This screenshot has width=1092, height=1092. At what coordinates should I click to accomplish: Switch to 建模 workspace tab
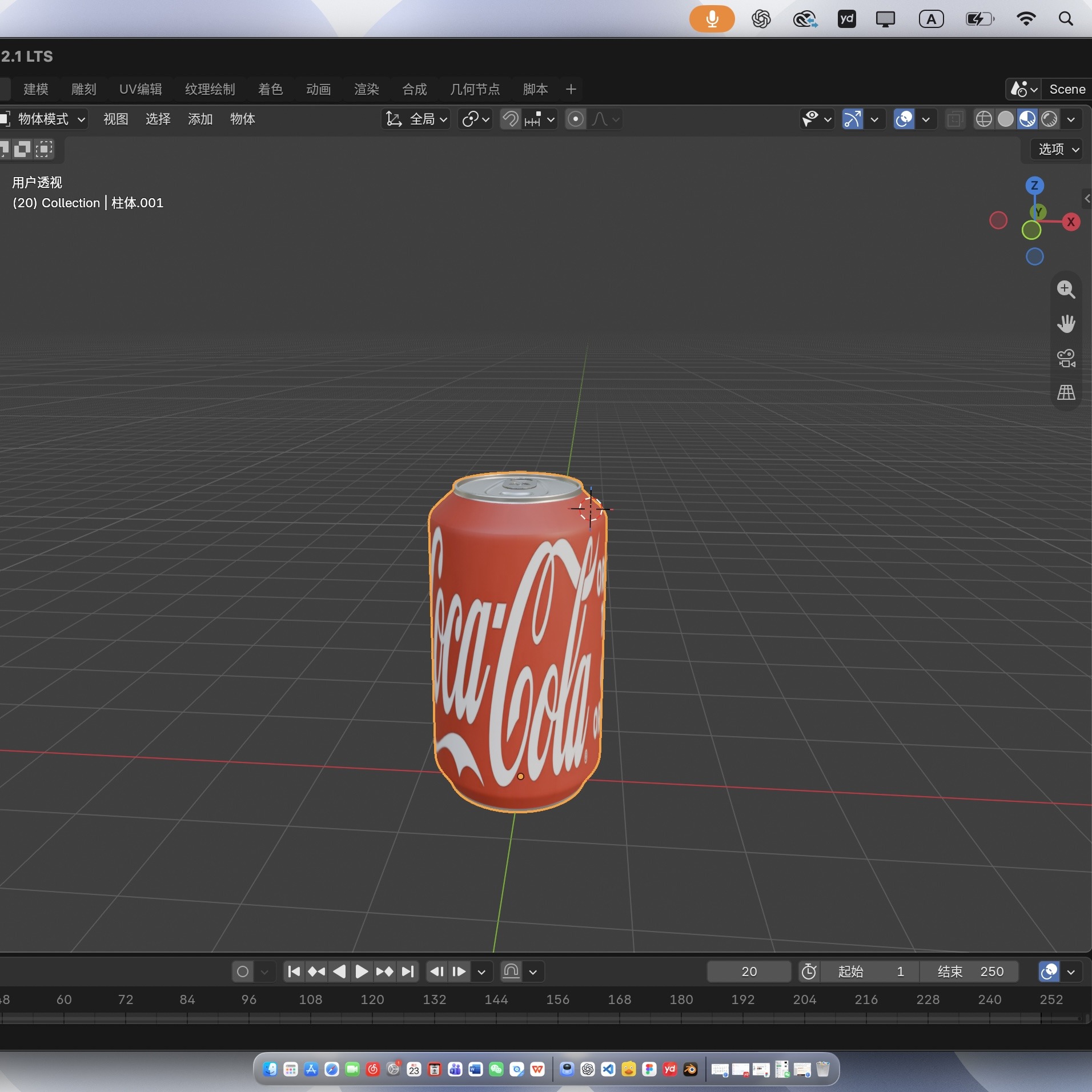[x=36, y=89]
